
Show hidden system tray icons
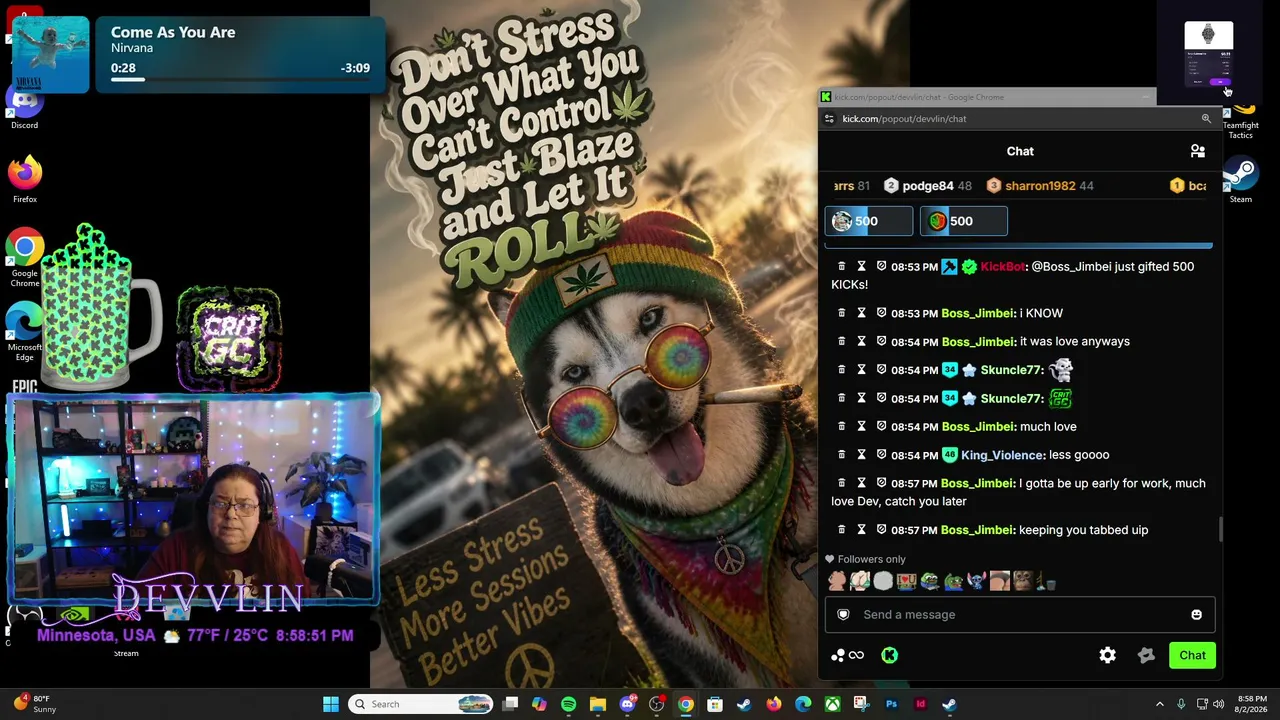tap(1159, 704)
